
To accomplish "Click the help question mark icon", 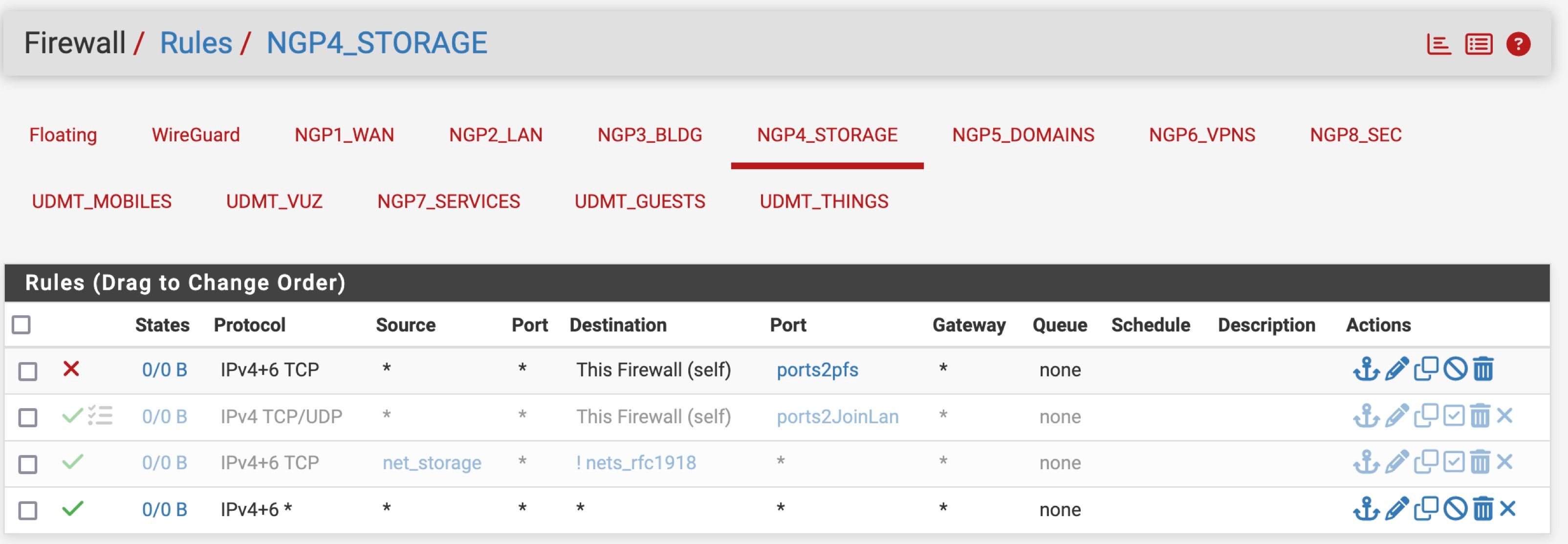I will 1518,44.
